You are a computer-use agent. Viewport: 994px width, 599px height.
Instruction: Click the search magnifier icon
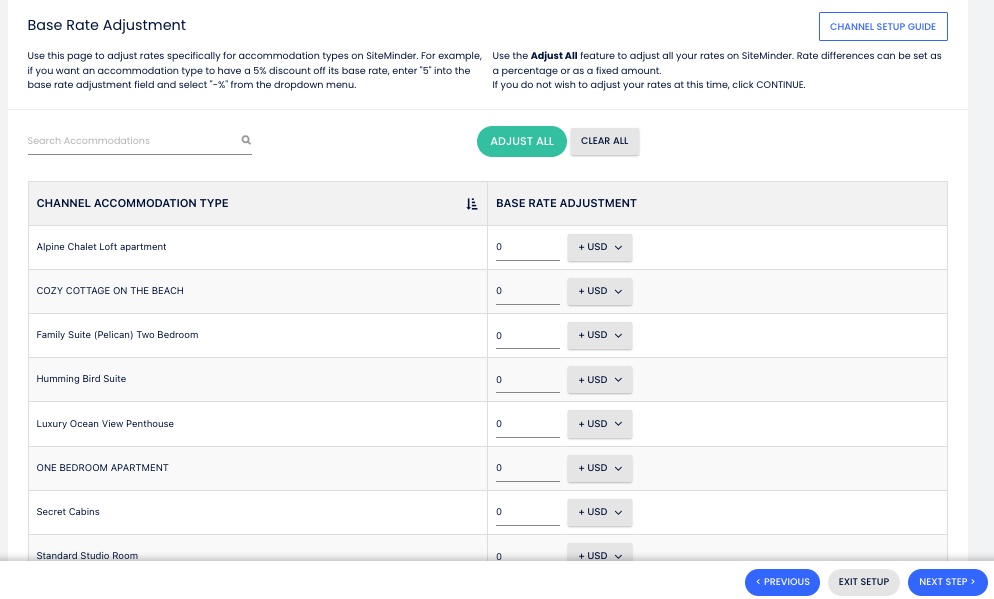(246, 141)
